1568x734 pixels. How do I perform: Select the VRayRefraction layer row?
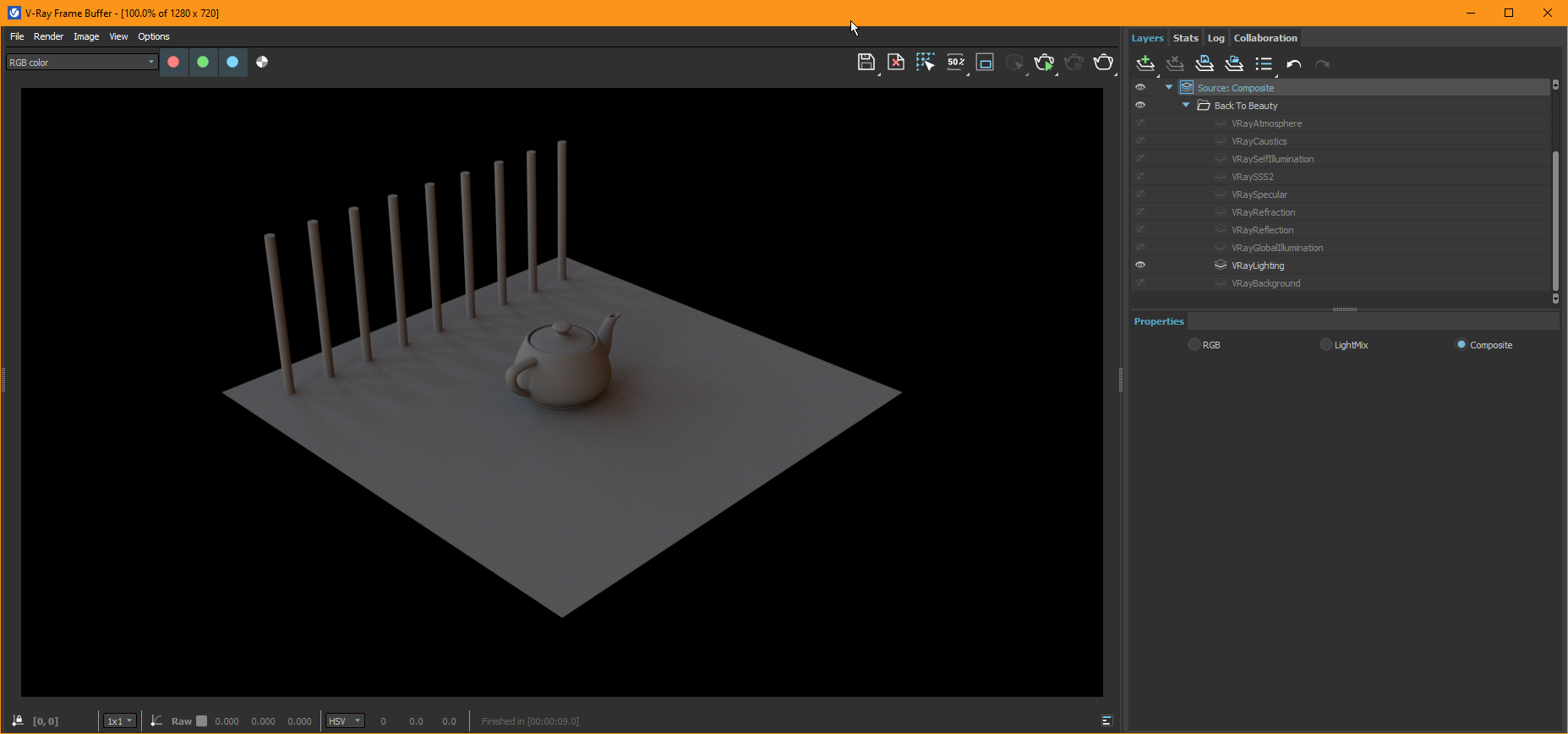pos(1341,211)
